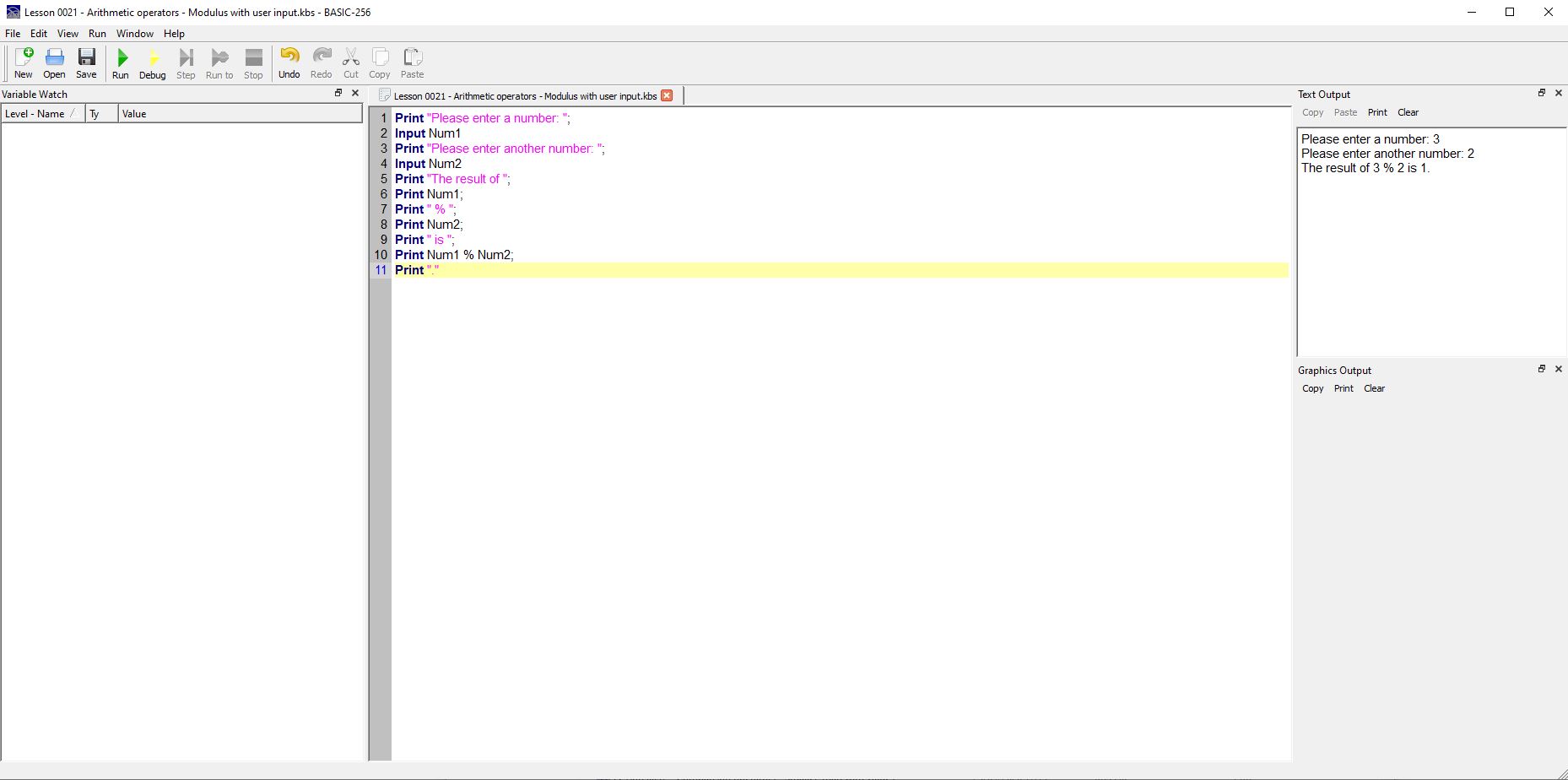Clear the Text Output contents
The image size is (1568, 780).
1408,112
